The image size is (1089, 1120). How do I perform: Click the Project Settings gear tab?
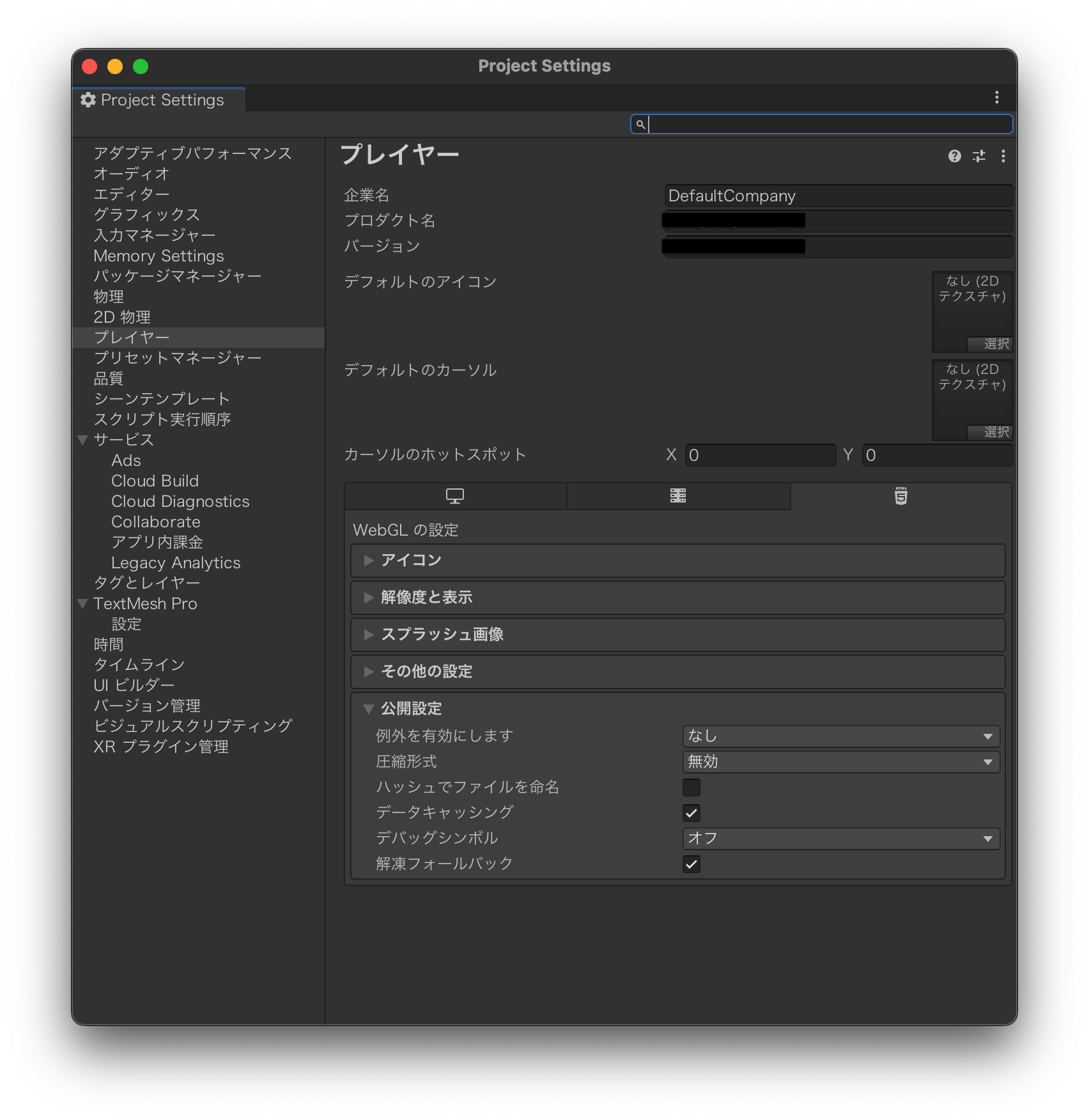coord(159,100)
